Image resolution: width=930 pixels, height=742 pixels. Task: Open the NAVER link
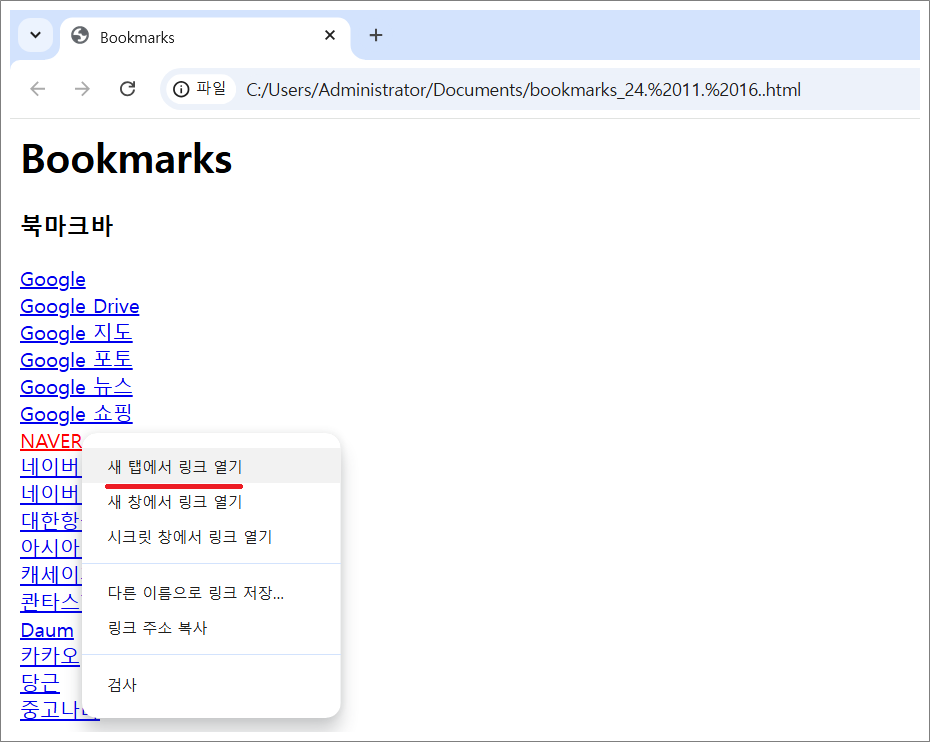51,441
